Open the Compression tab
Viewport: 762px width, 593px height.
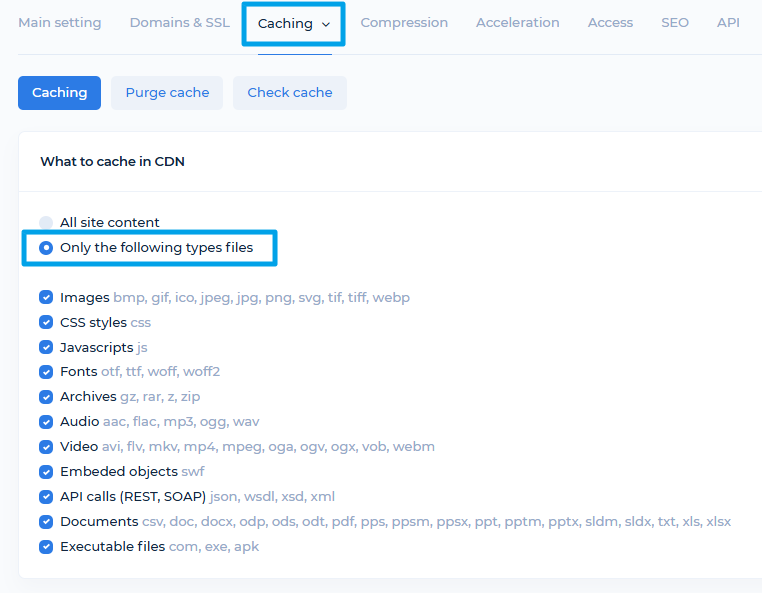[x=404, y=23]
